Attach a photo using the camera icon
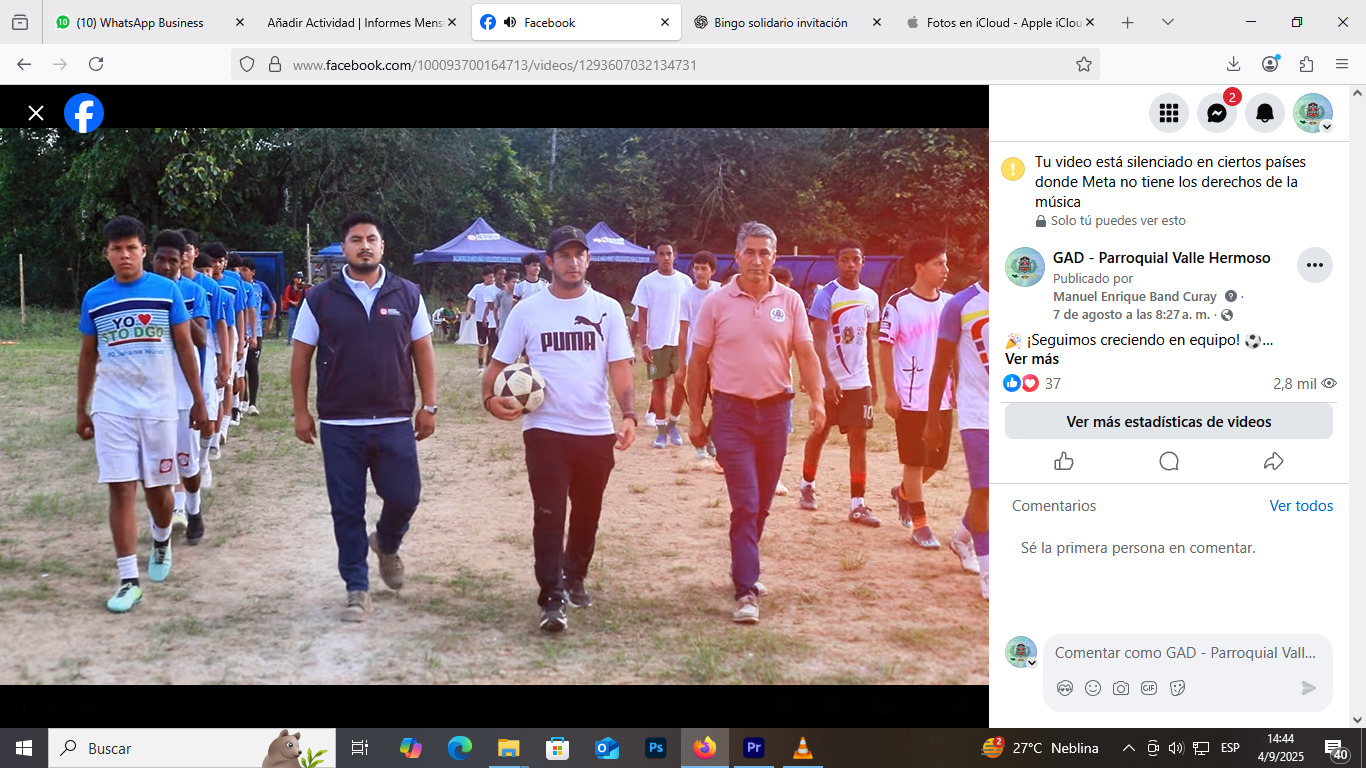1366x768 pixels. (1121, 688)
